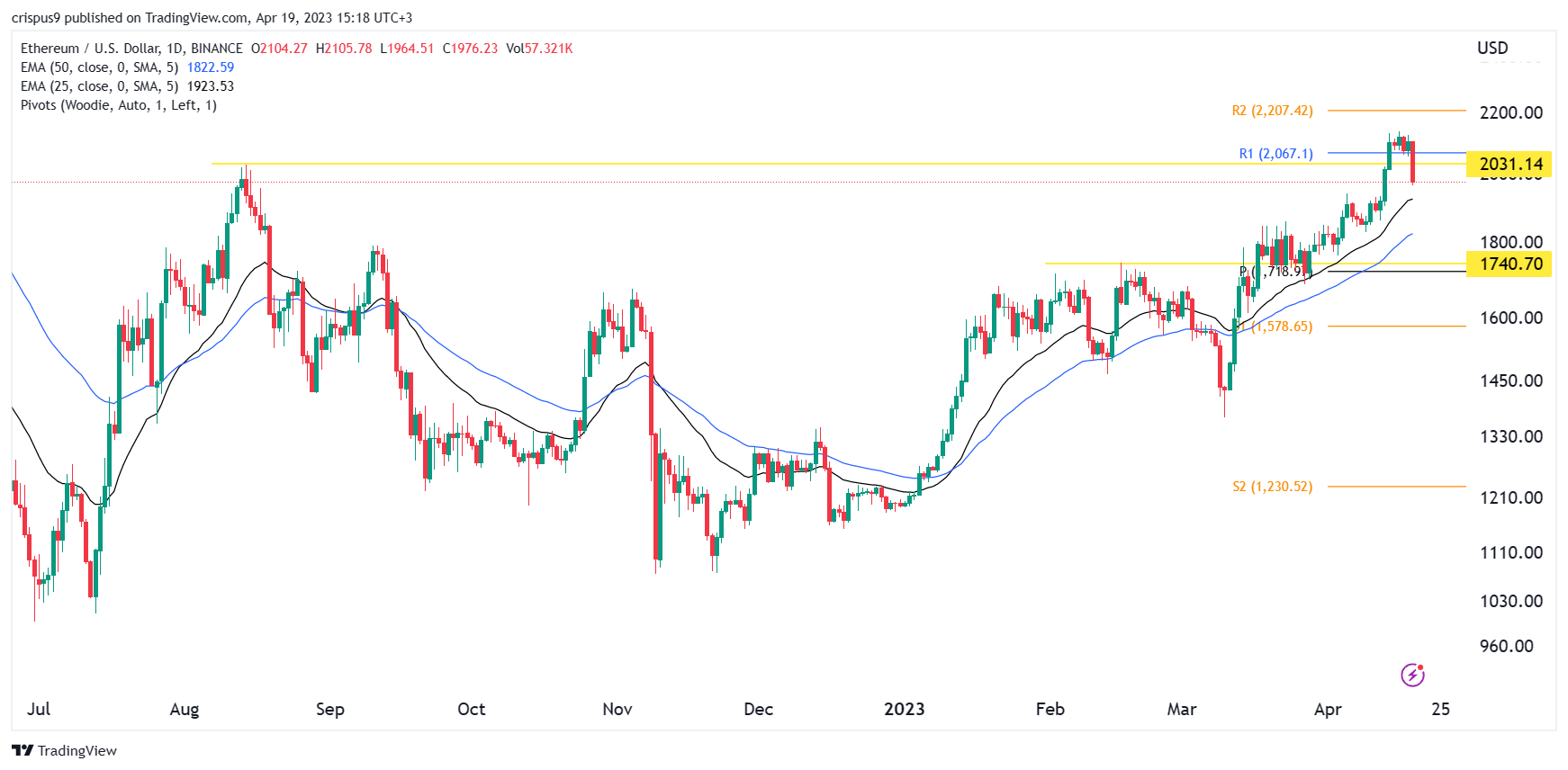Click the EMA 50 value 1822.59
Screen dimensions: 1568x770
click(x=211, y=67)
